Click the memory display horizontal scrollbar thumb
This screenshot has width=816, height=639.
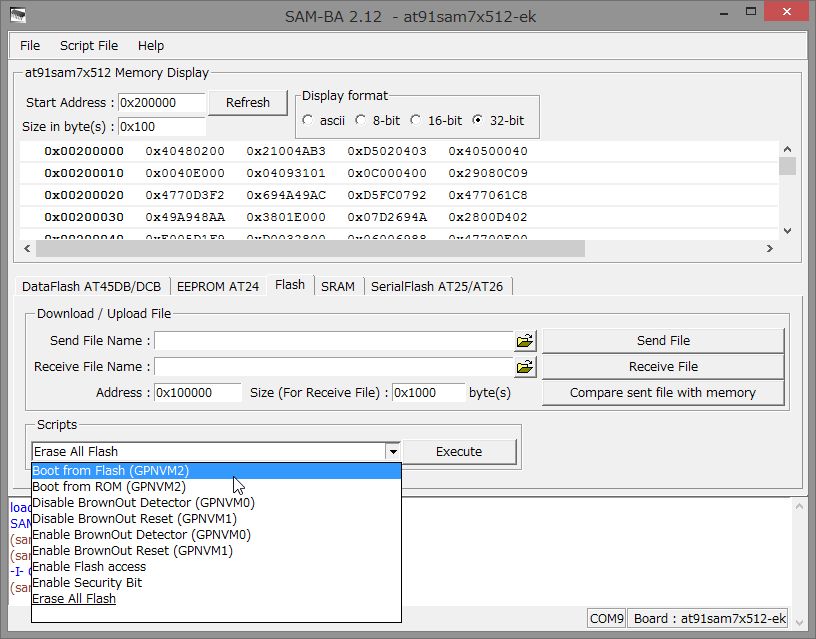tap(310, 249)
